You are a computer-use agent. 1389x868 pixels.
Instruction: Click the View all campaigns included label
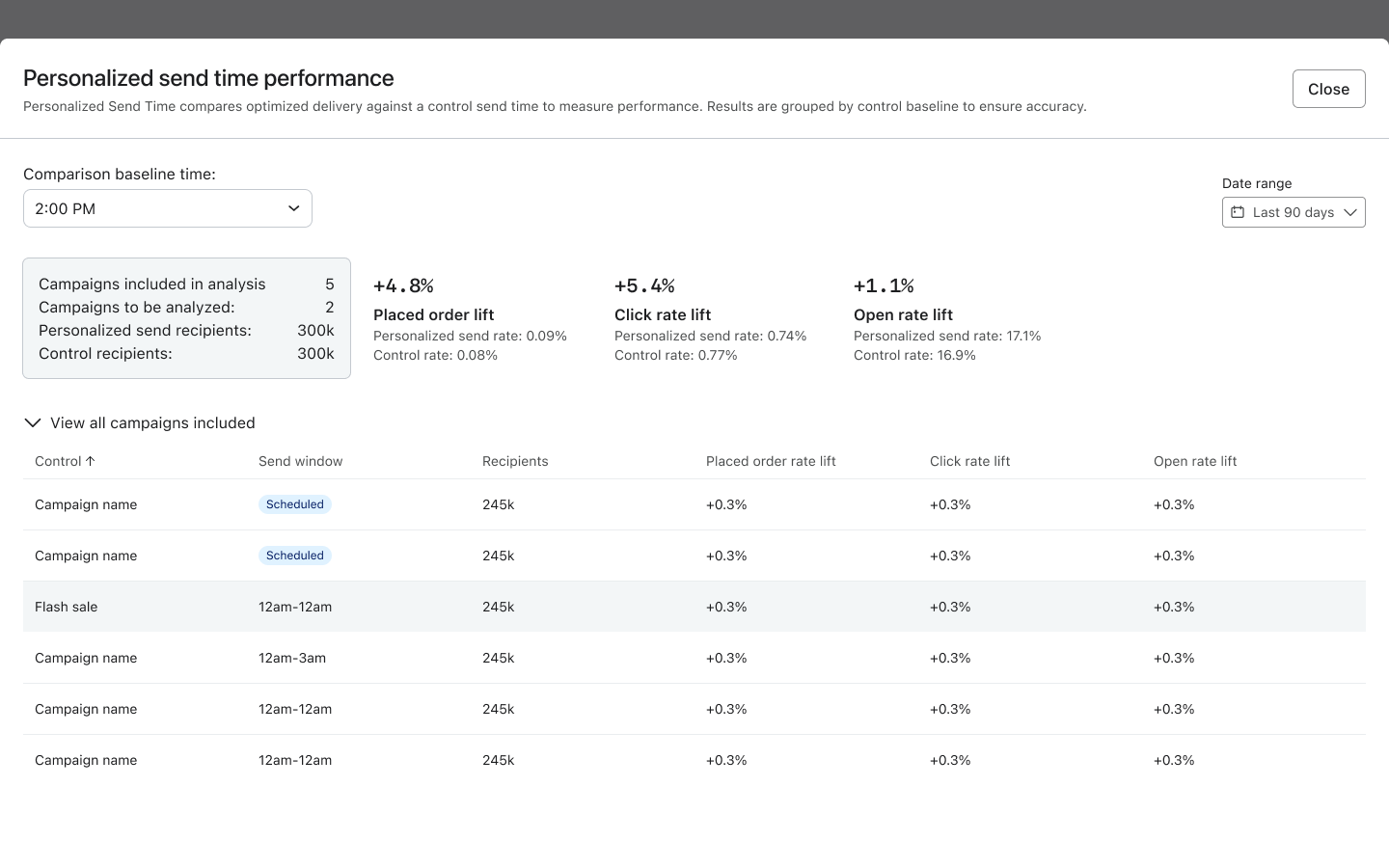(x=152, y=422)
